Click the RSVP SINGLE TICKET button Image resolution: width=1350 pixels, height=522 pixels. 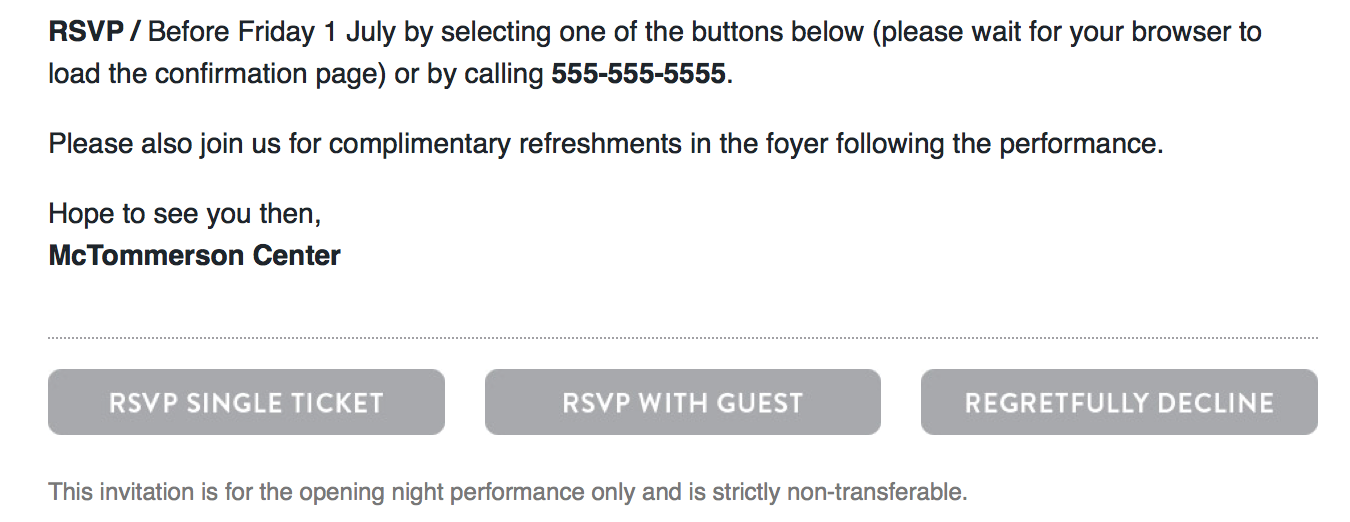coord(246,402)
